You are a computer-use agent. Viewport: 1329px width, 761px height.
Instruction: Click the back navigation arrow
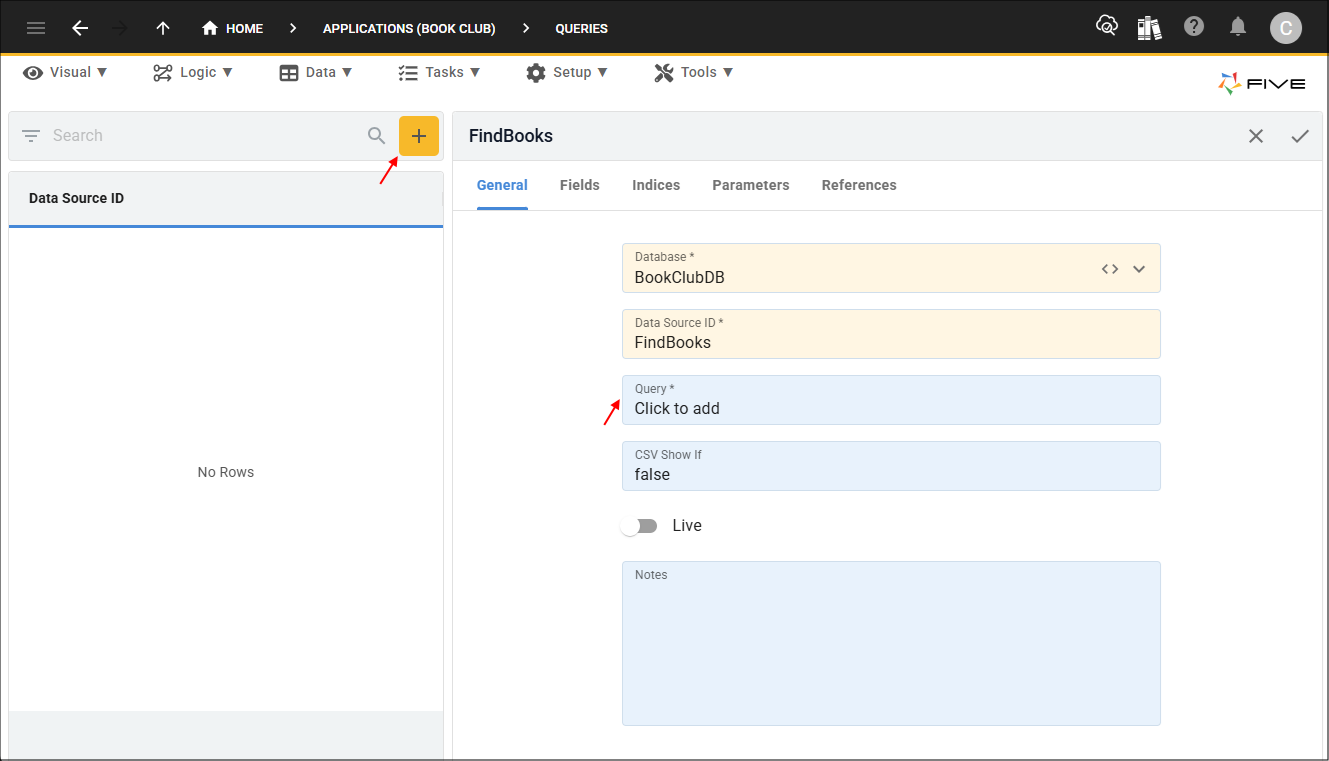[80, 28]
